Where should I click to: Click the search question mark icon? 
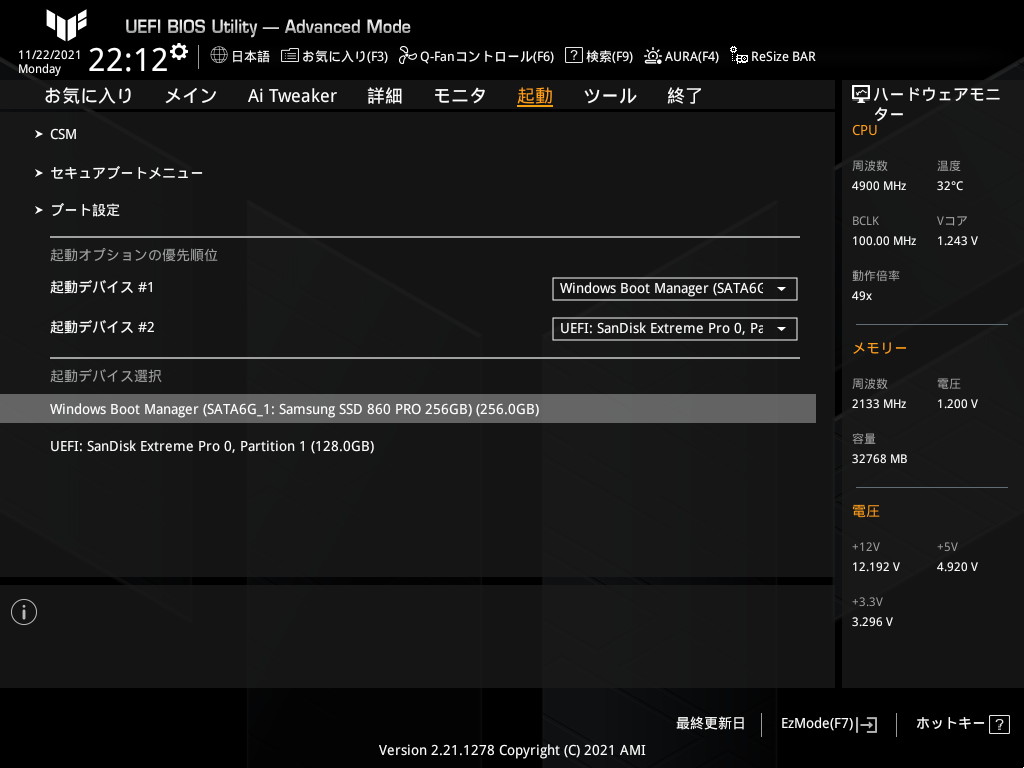coord(573,56)
